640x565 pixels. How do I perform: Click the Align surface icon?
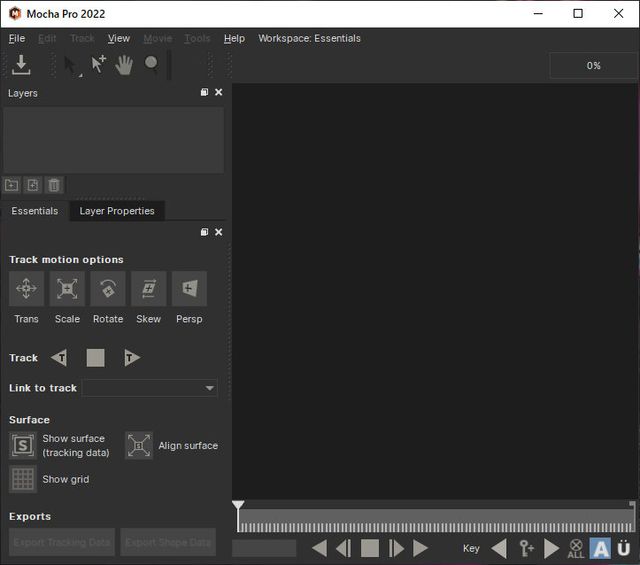pos(139,446)
